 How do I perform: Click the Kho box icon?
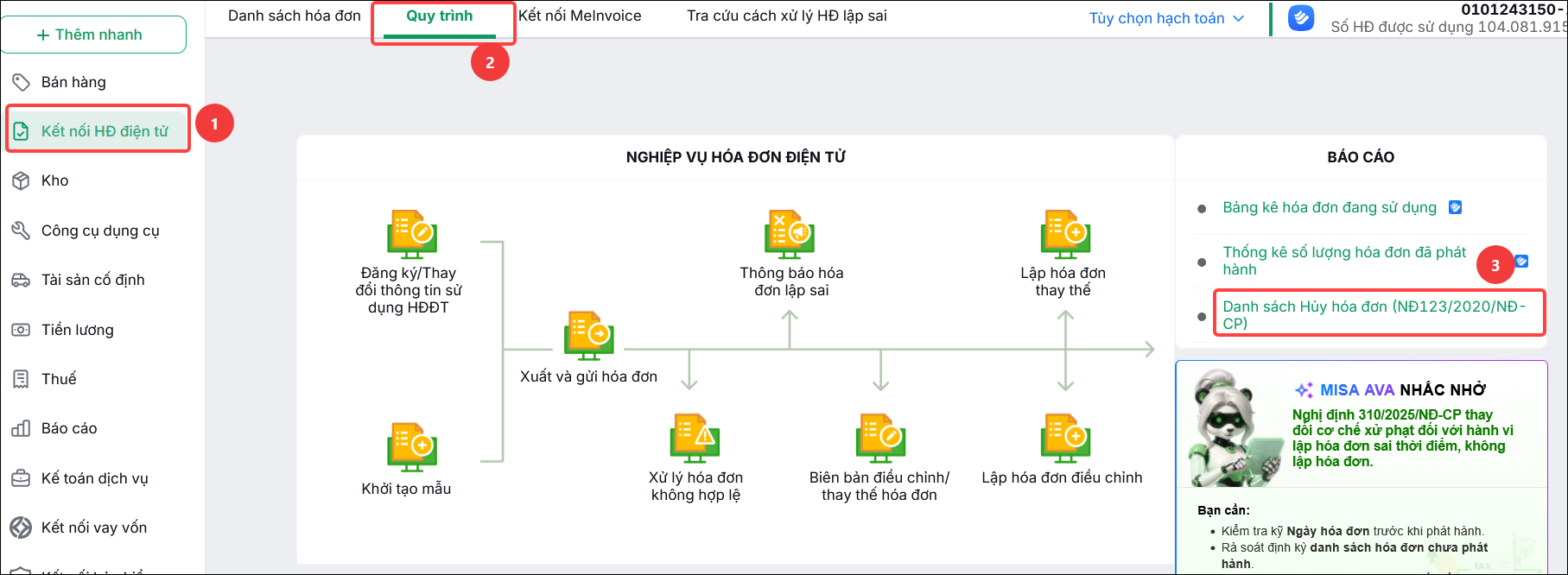(21, 180)
